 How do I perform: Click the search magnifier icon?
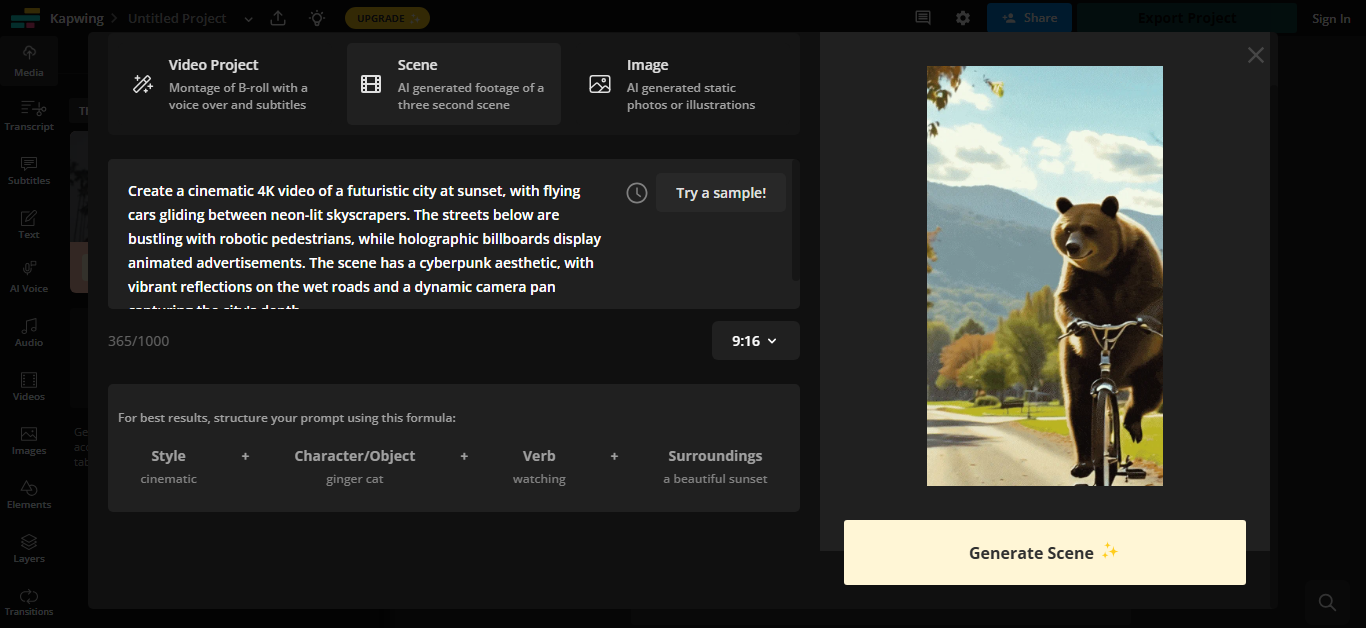pyautogui.click(x=1327, y=602)
